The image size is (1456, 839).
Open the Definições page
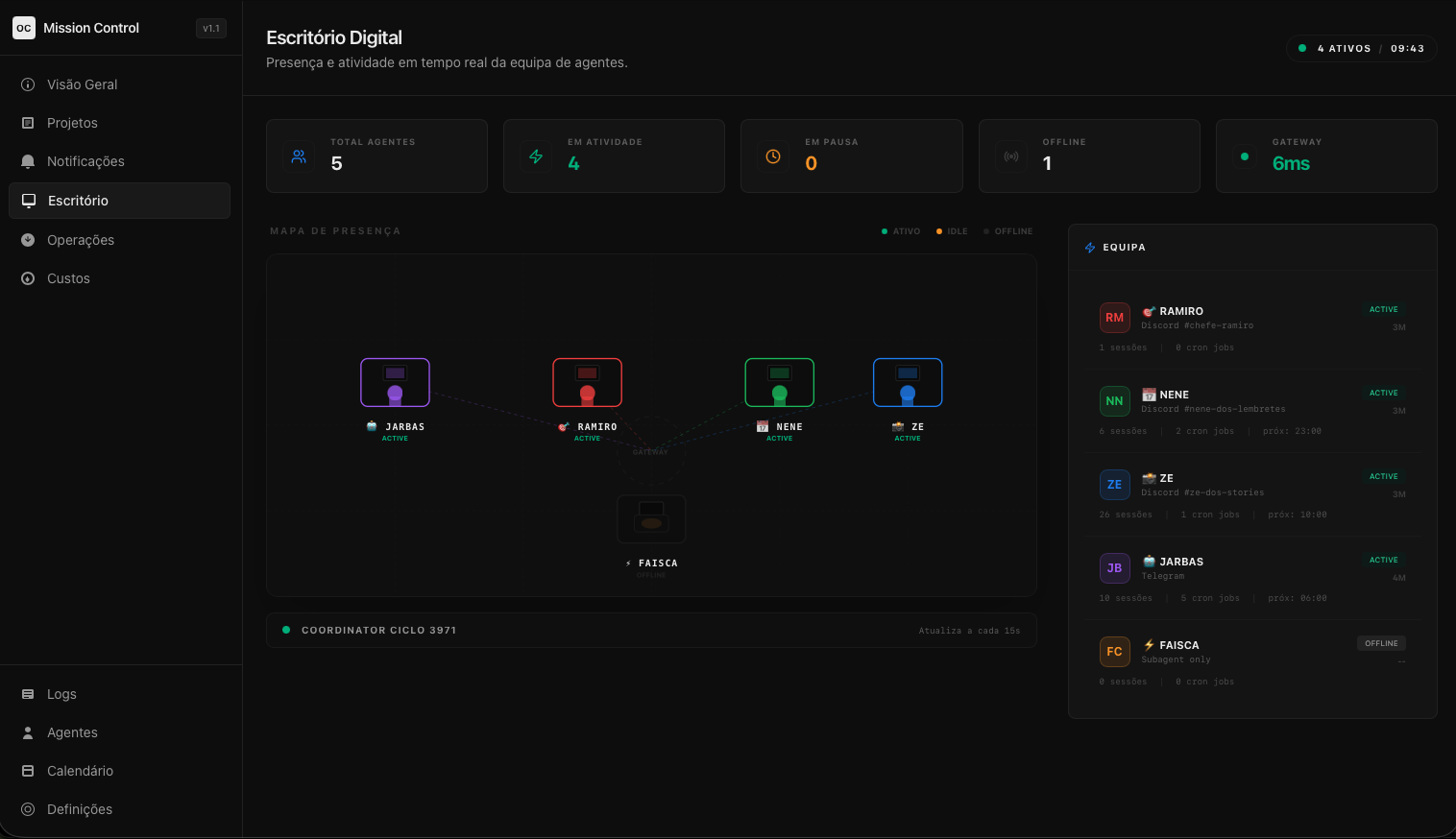pos(120,809)
